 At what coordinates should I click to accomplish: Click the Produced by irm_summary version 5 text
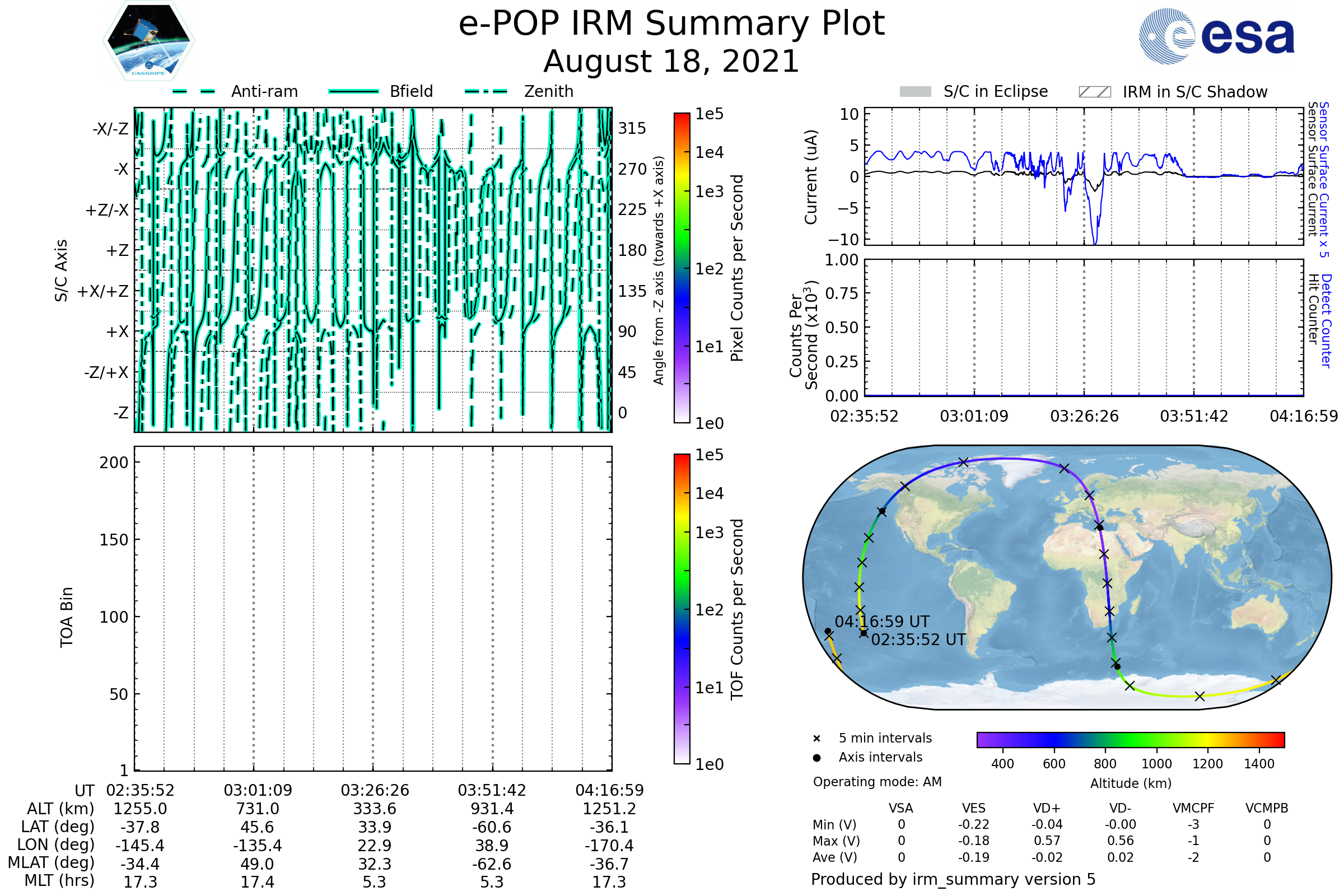pyautogui.click(x=953, y=879)
